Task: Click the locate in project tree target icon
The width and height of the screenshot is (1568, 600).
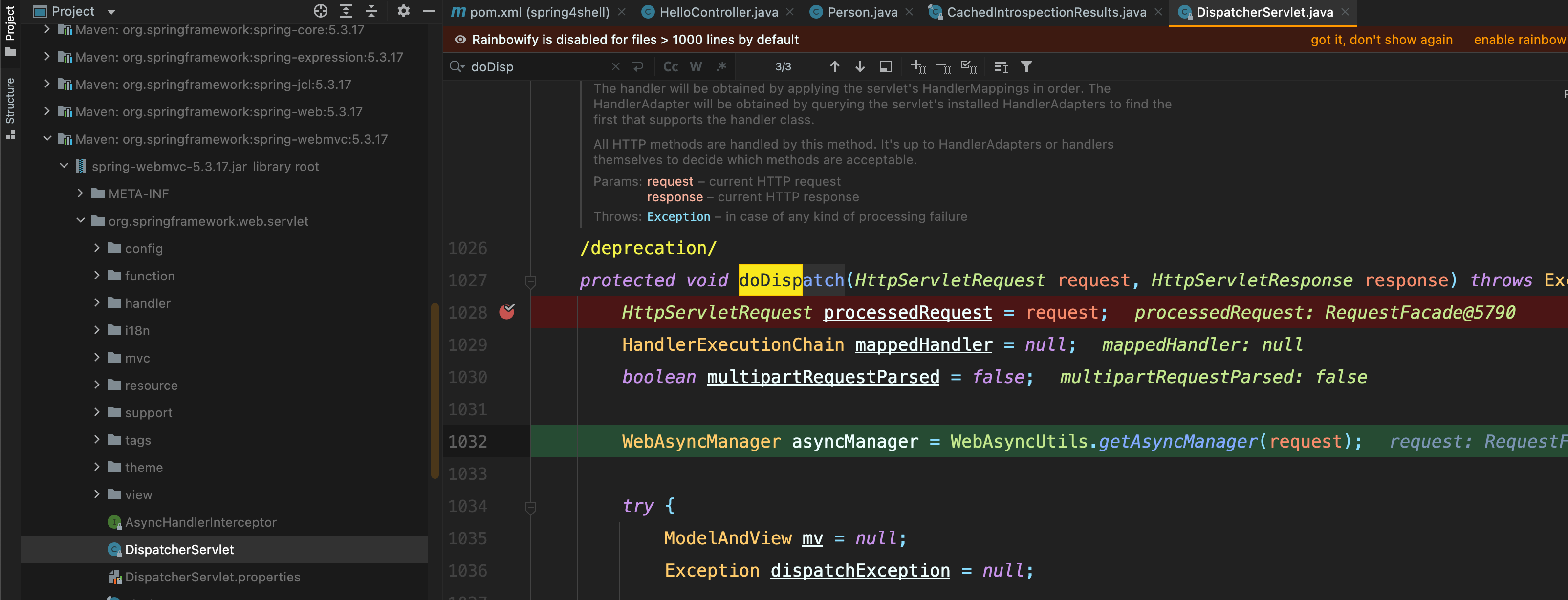Action: 320,11
